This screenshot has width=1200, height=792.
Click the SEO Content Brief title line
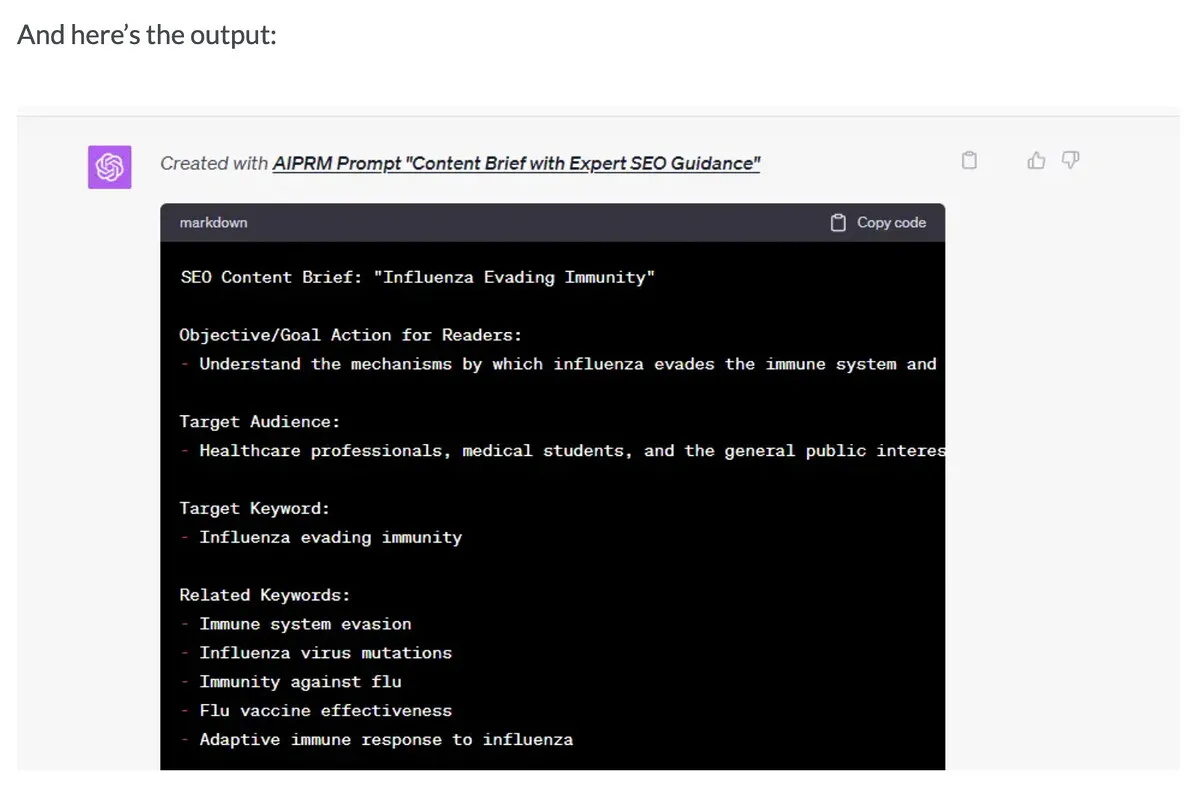click(x=417, y=277)
